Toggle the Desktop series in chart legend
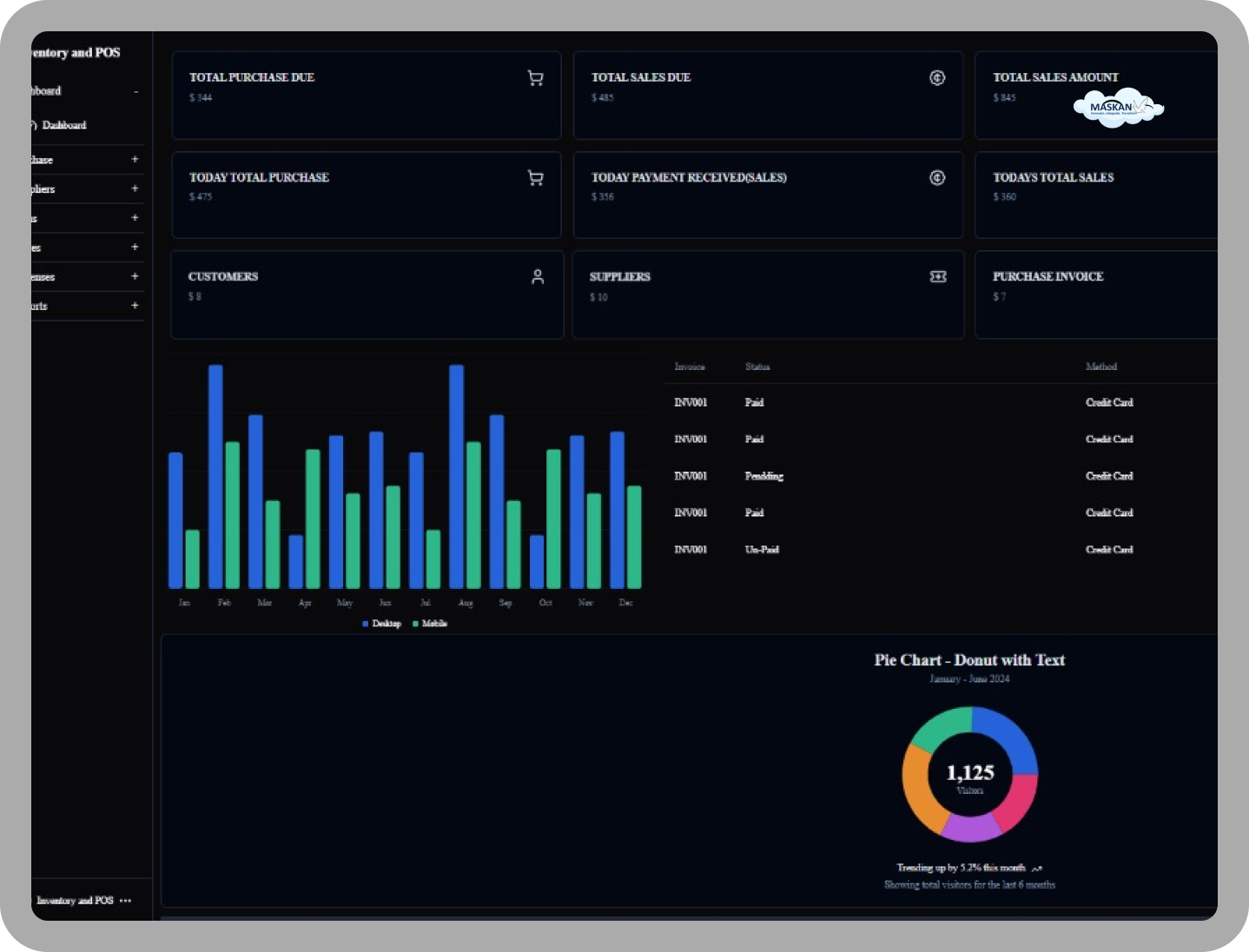Screen dimensions: 1249x952 click(382, 624)
